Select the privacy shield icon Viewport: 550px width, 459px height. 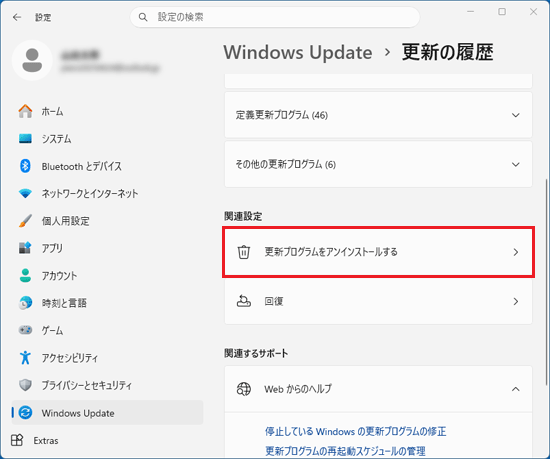tap(25, 385)
